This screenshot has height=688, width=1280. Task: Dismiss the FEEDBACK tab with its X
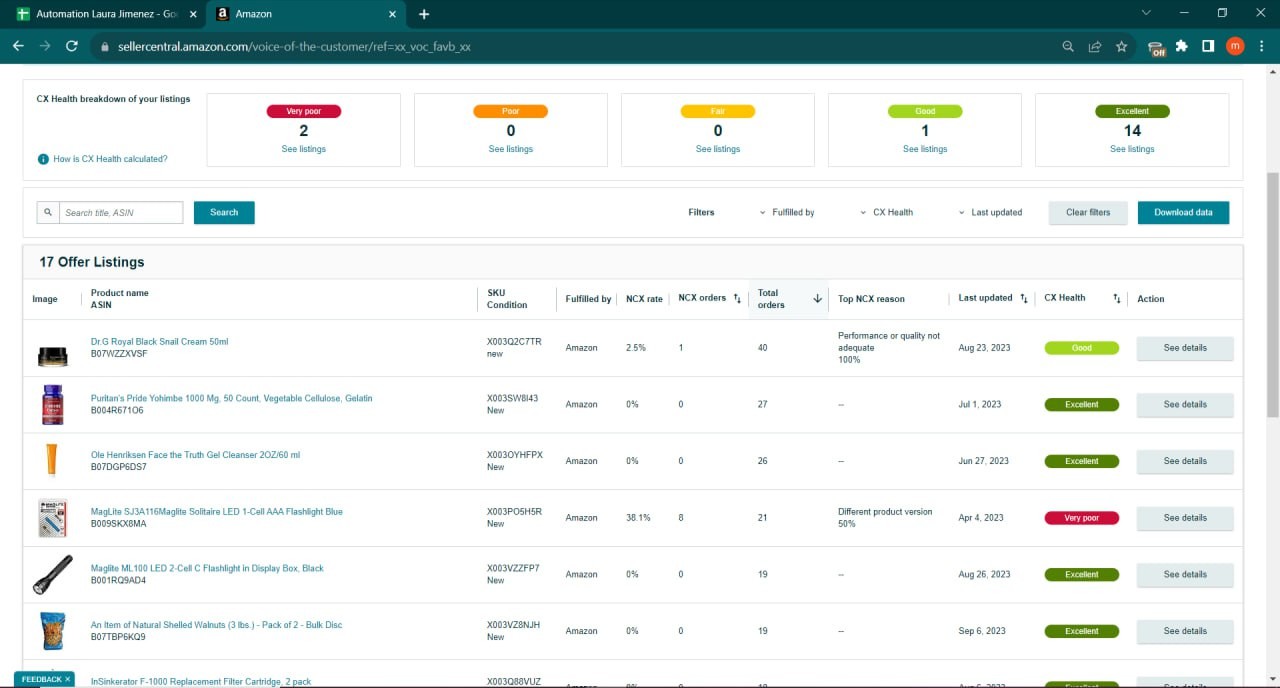click(x=67, y=679)
